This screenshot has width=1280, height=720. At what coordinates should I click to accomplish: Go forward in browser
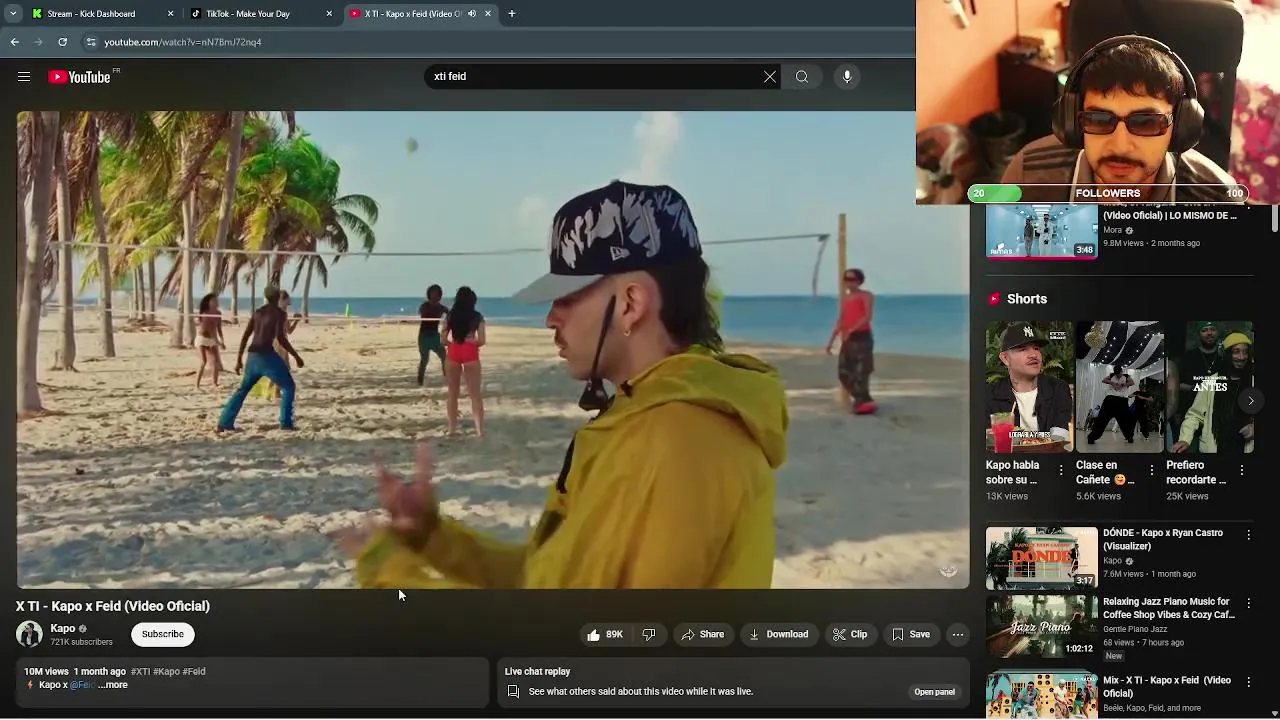tap(39, 42)
